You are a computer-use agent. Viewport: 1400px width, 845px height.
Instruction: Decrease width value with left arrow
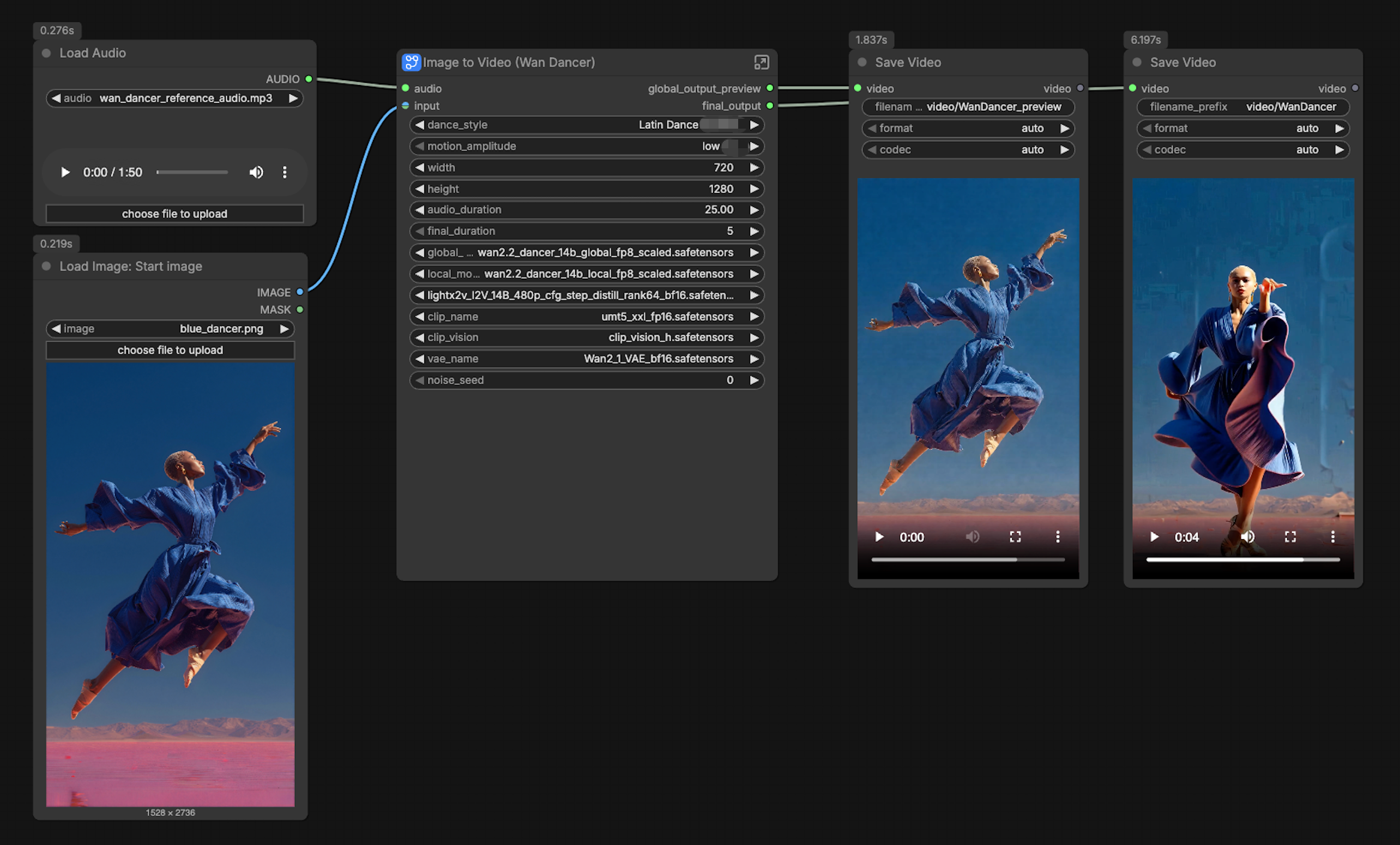pos(419,167)
